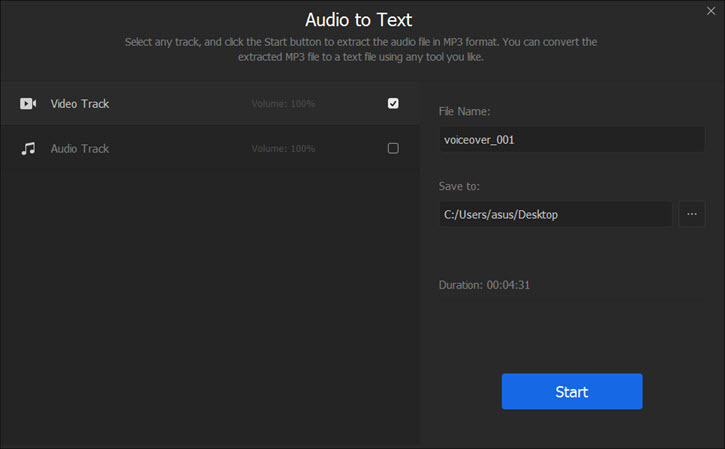
Task: Close the Audio to Text dialog
Action: coord(711,12)
